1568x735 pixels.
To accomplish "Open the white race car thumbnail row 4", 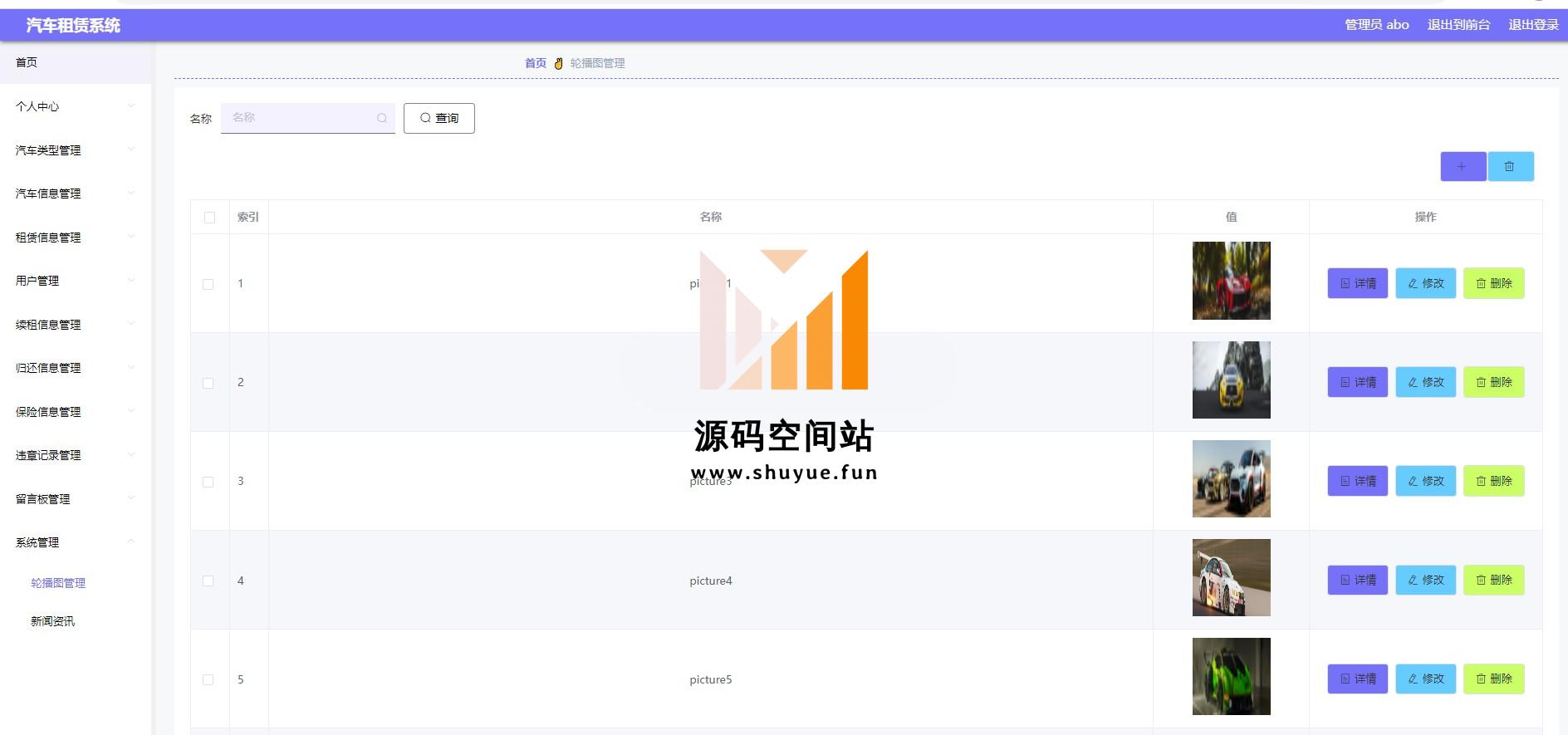I will (1231, 577).
